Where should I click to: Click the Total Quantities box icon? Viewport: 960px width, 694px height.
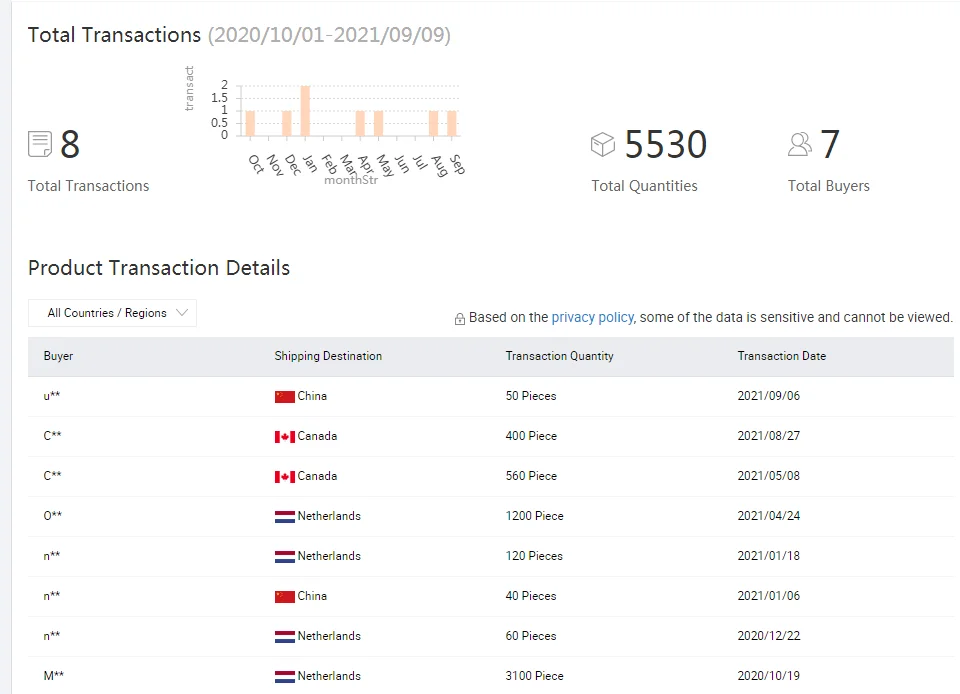(x=603, y=145)
